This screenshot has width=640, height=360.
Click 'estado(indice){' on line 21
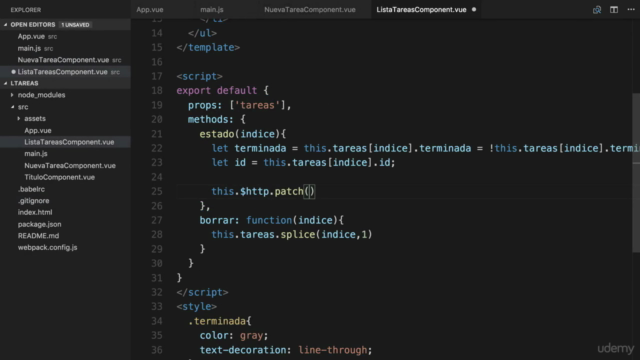click(243, 134)
